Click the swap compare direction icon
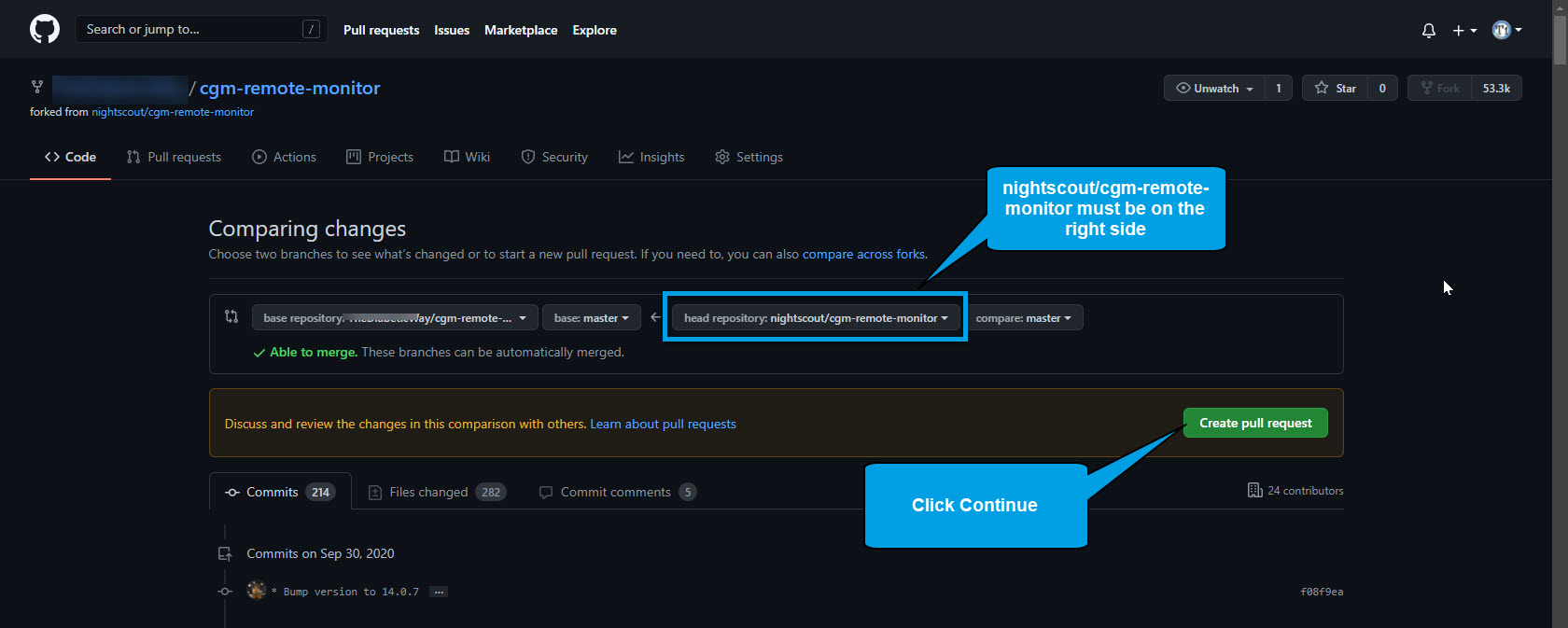 tap(231, 317)
